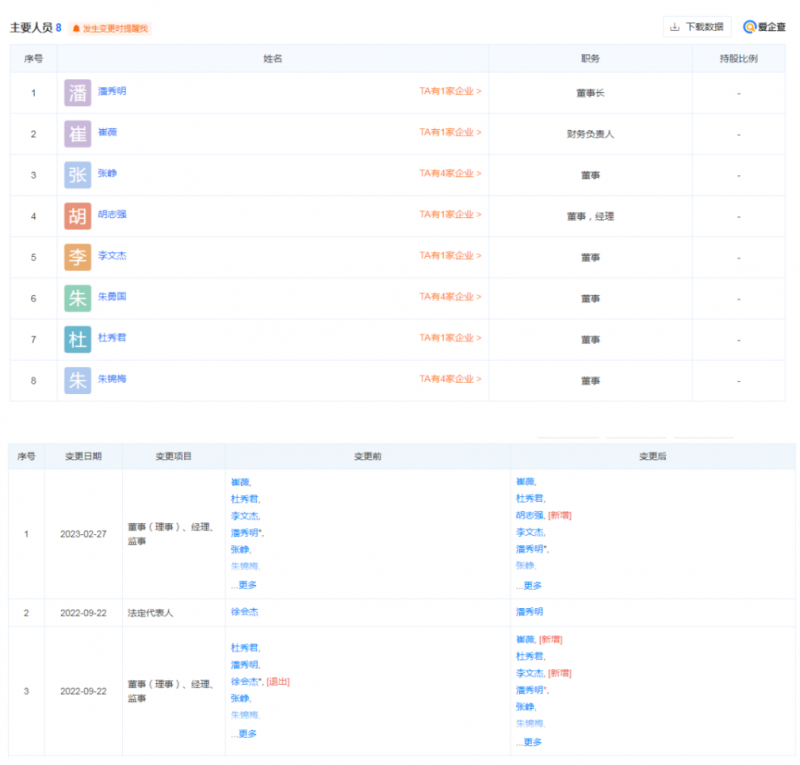800x765 pixels.
Task: Click the 持股比例 column header
Action: [738, 59]
